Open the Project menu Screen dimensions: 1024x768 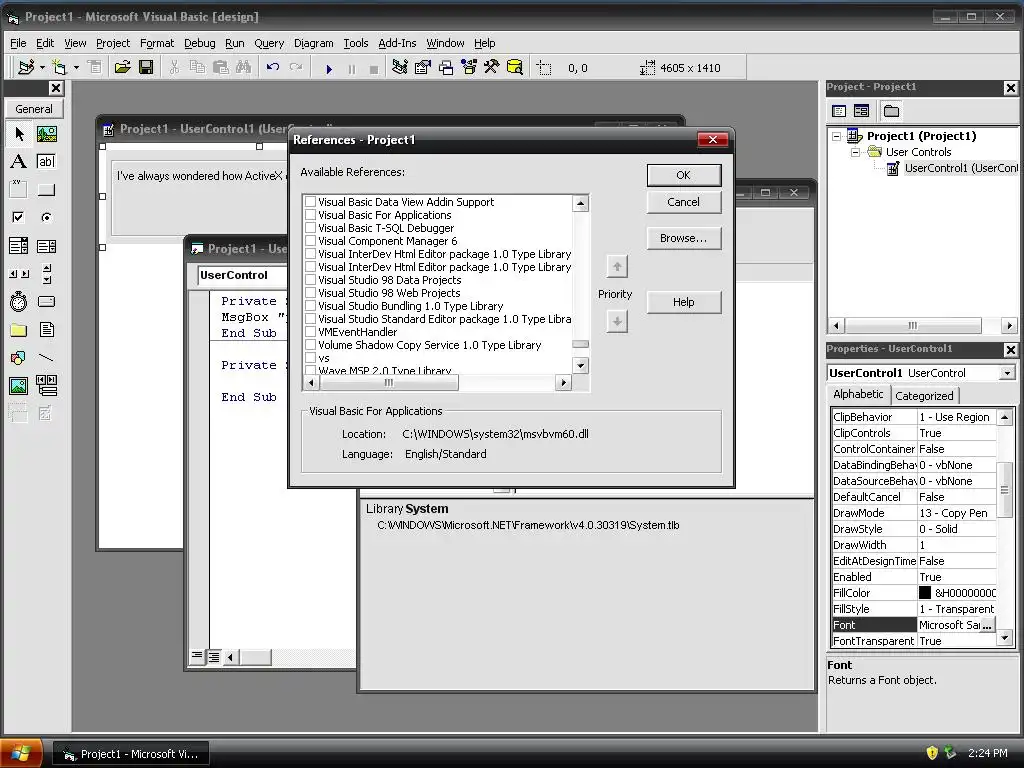[113, 43]
